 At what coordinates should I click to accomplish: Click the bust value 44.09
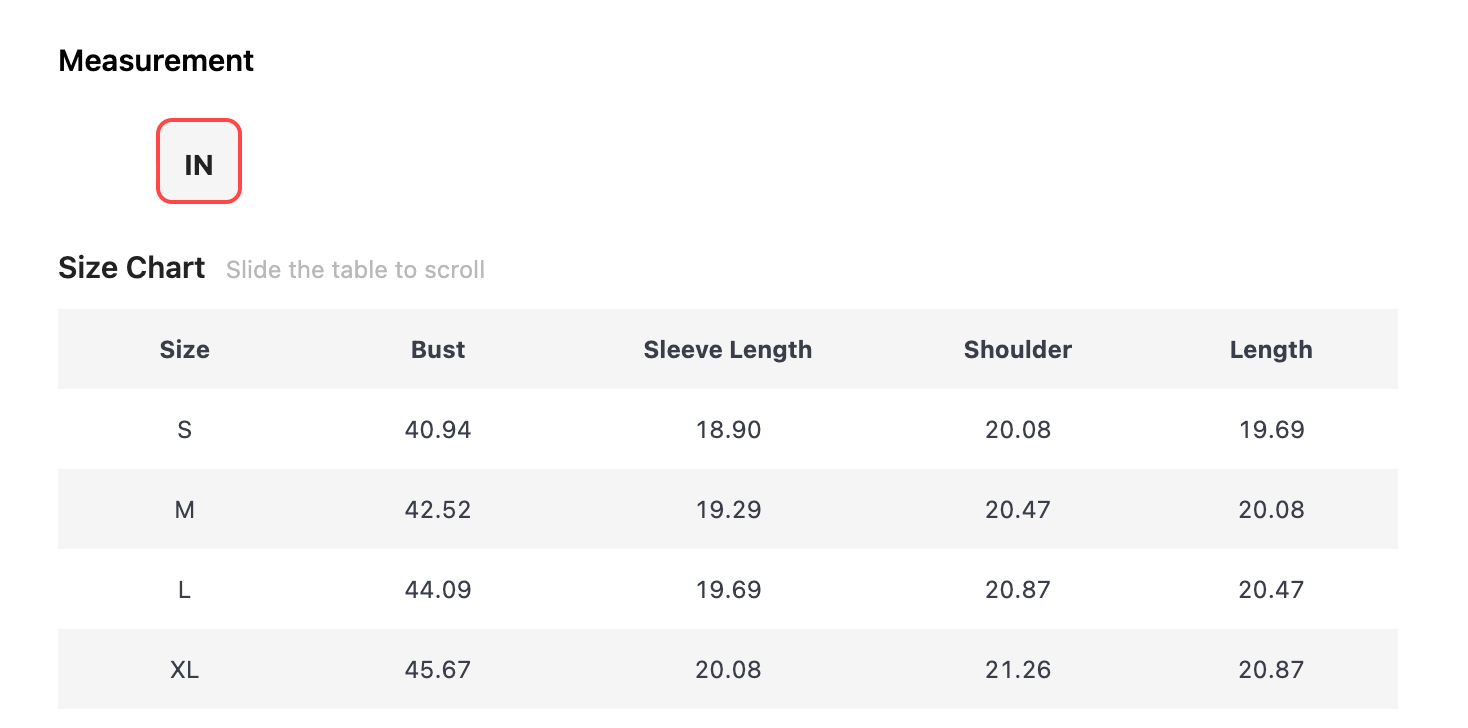click(x=438, y=589)
